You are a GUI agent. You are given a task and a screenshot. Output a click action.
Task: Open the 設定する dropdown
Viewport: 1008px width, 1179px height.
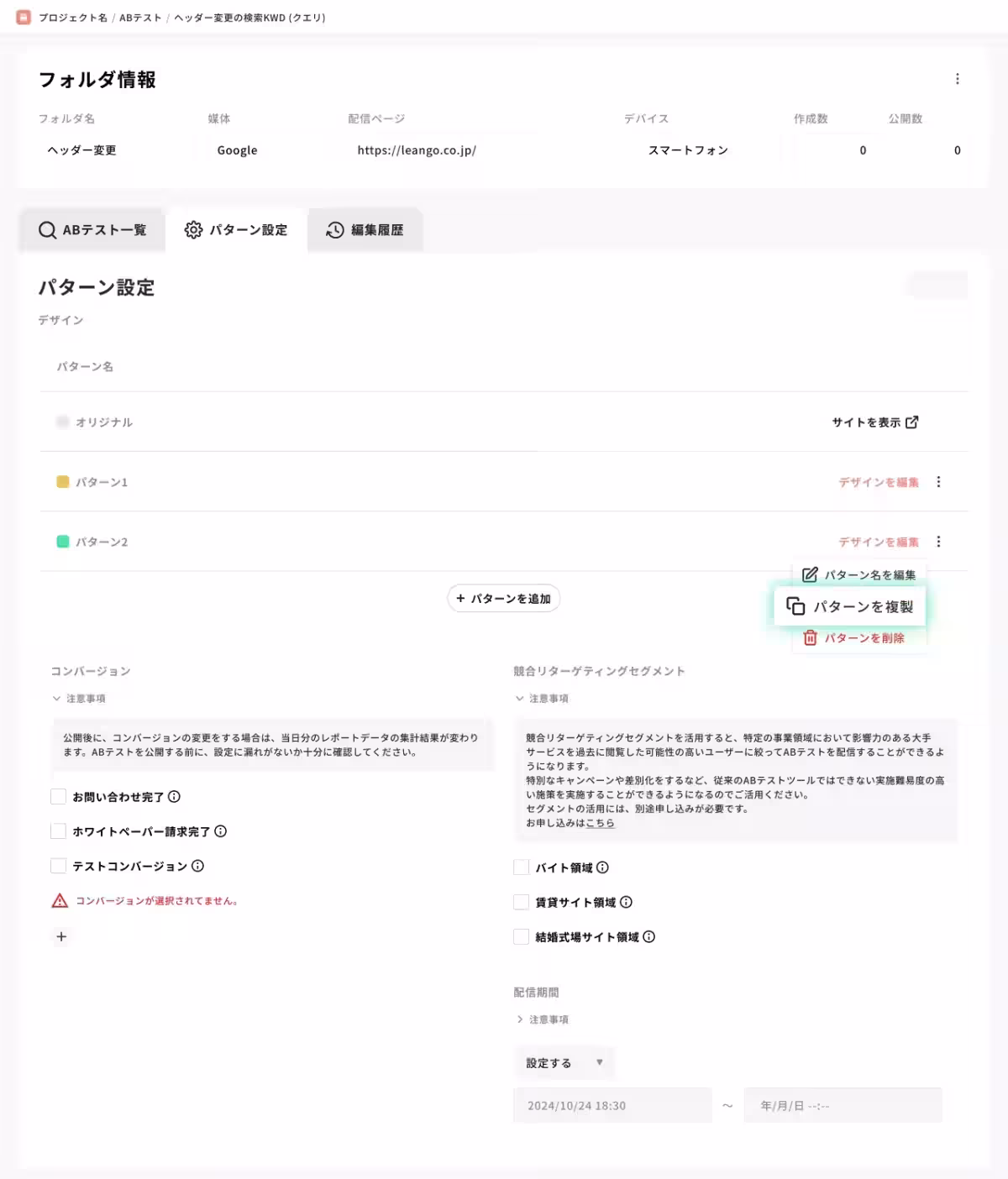point(564,1062)
